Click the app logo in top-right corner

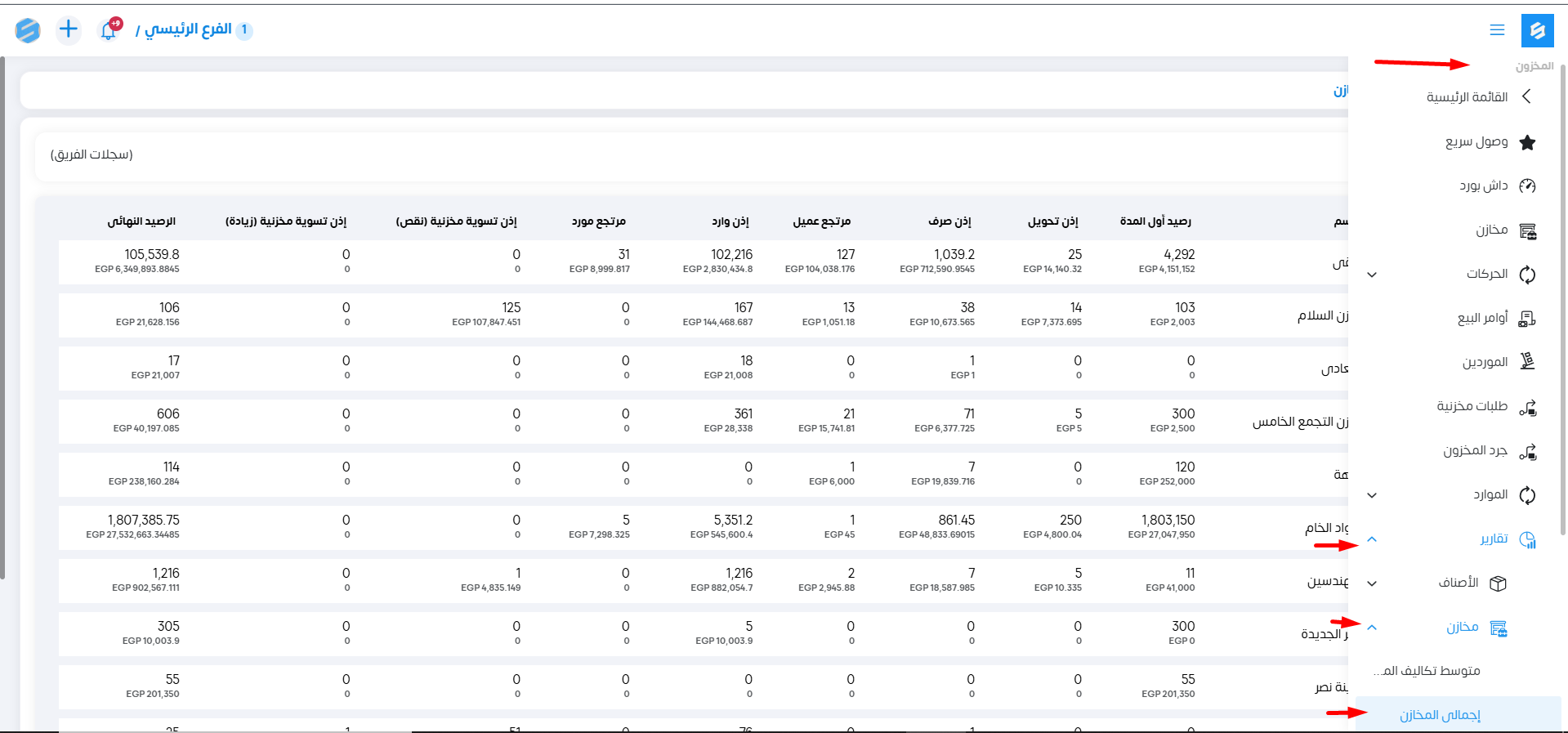point(1537,30)
